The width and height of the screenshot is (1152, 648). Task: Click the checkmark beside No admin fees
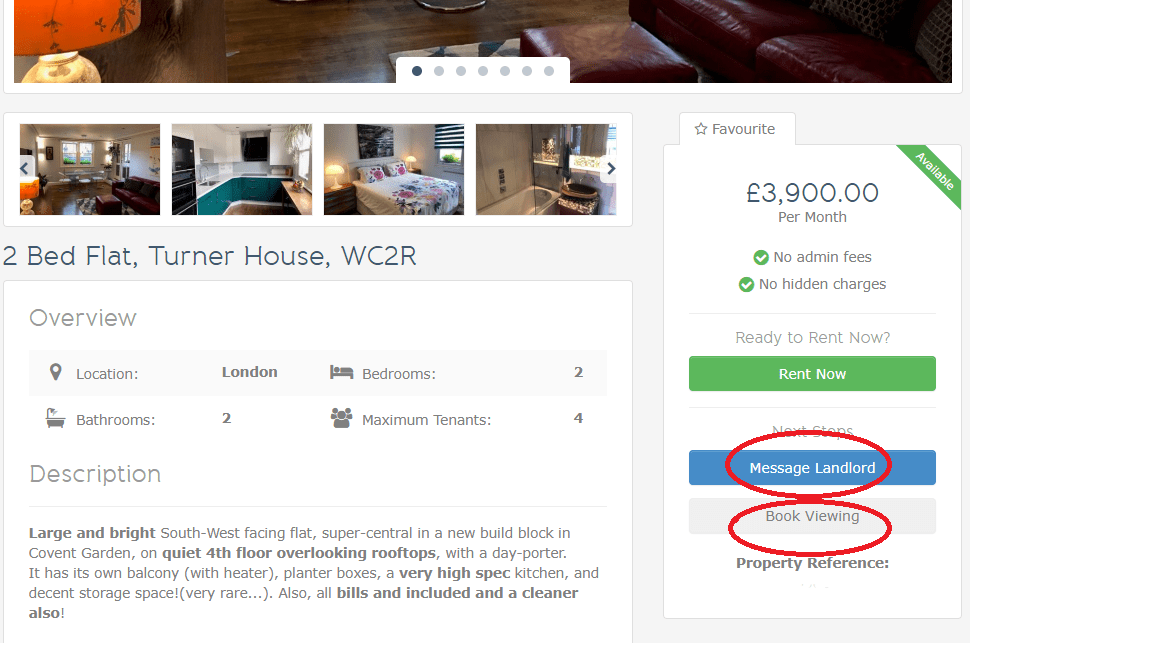760,257
